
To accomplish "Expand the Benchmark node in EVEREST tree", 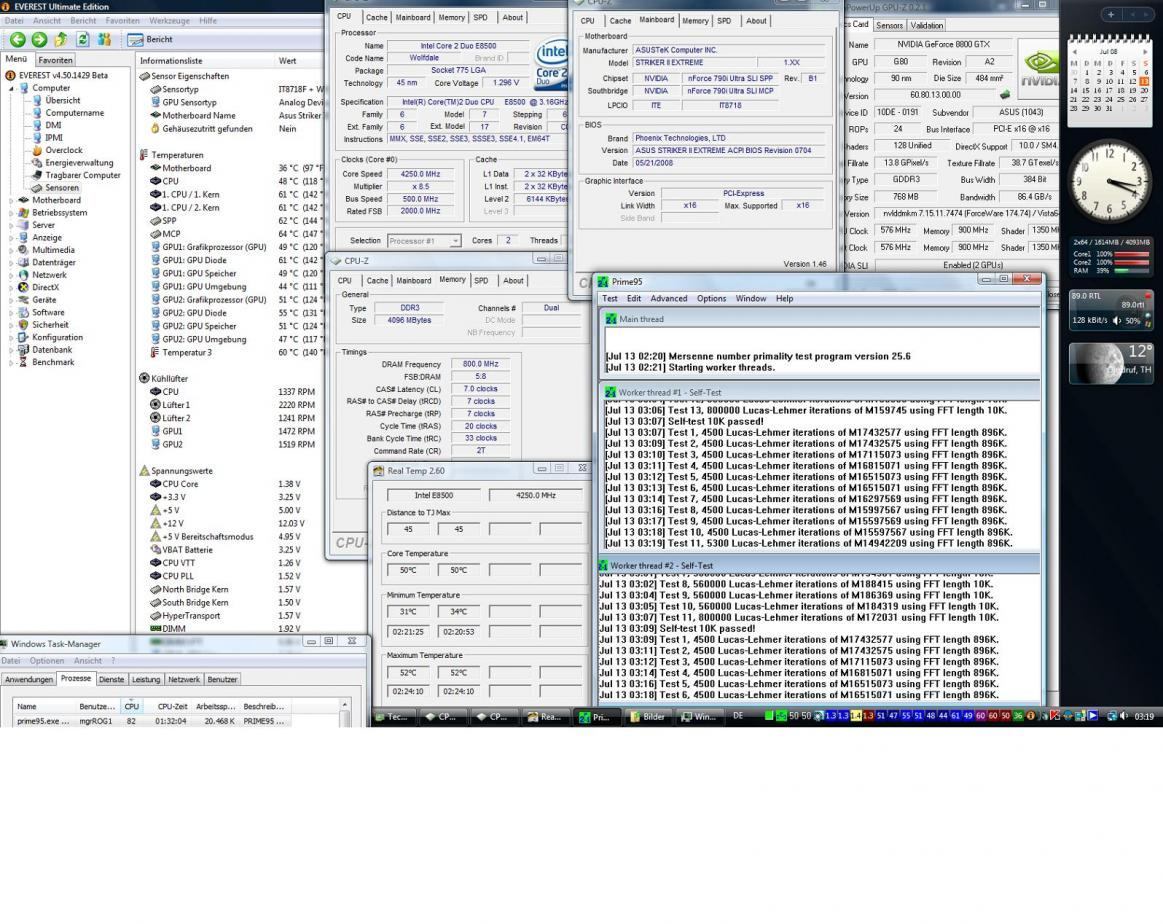I will tap(11, 363).
